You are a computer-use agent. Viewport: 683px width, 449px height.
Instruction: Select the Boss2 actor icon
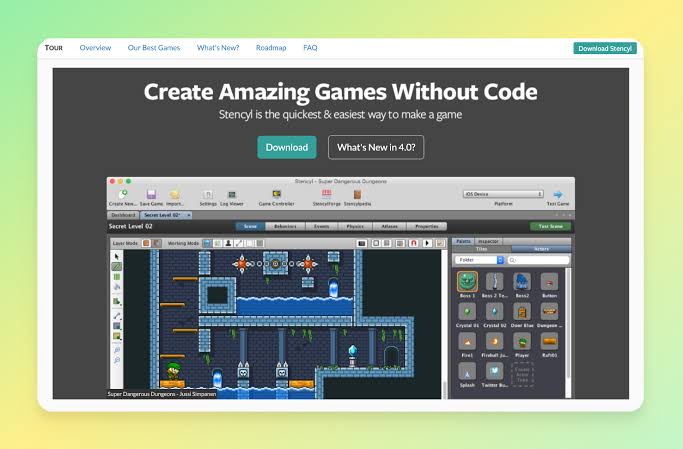click(522, 281)
